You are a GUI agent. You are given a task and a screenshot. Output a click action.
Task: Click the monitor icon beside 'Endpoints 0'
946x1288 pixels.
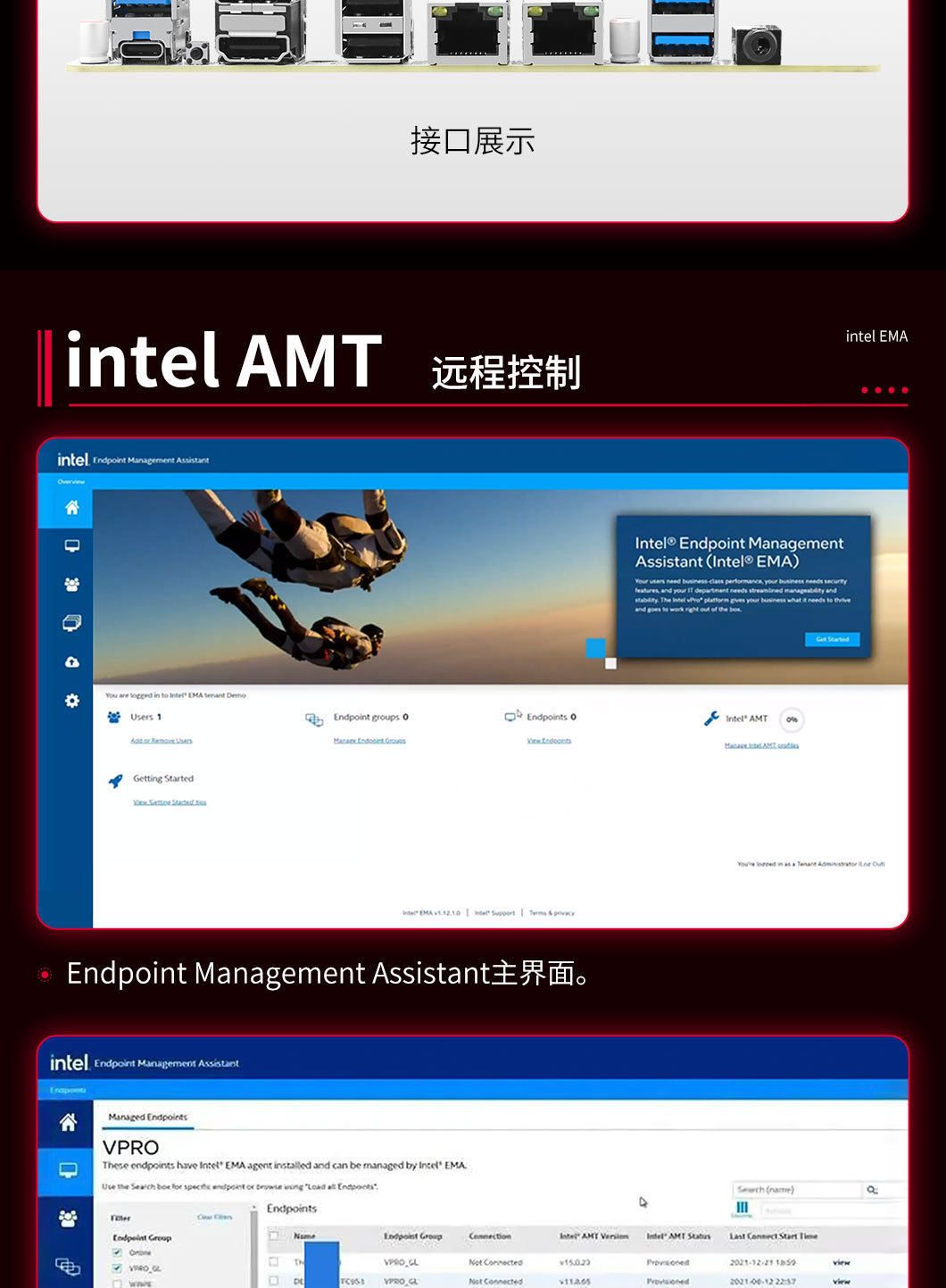(x=512, y=716)
